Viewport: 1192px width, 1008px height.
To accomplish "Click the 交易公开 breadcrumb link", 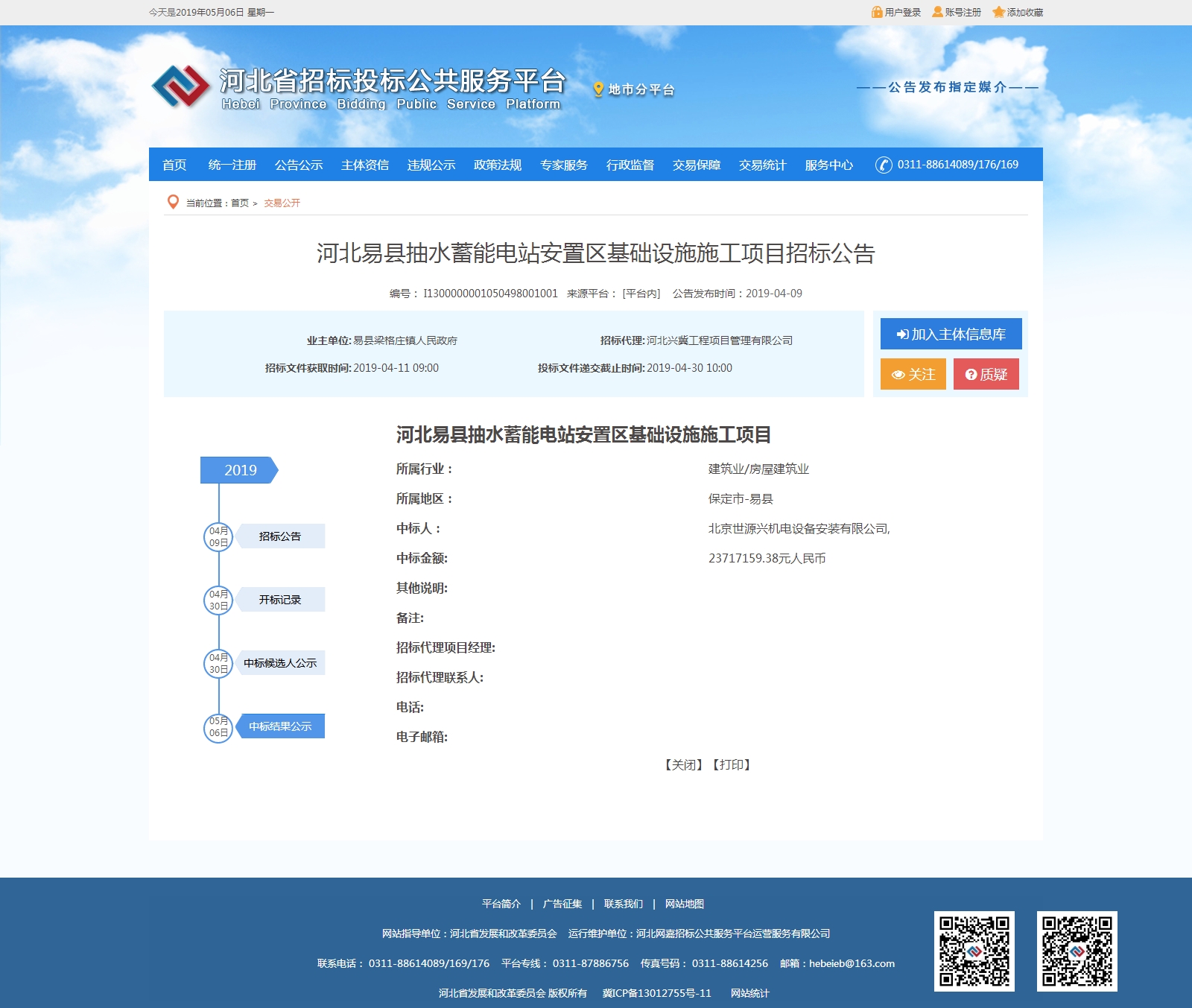I will tap(282, 203).
